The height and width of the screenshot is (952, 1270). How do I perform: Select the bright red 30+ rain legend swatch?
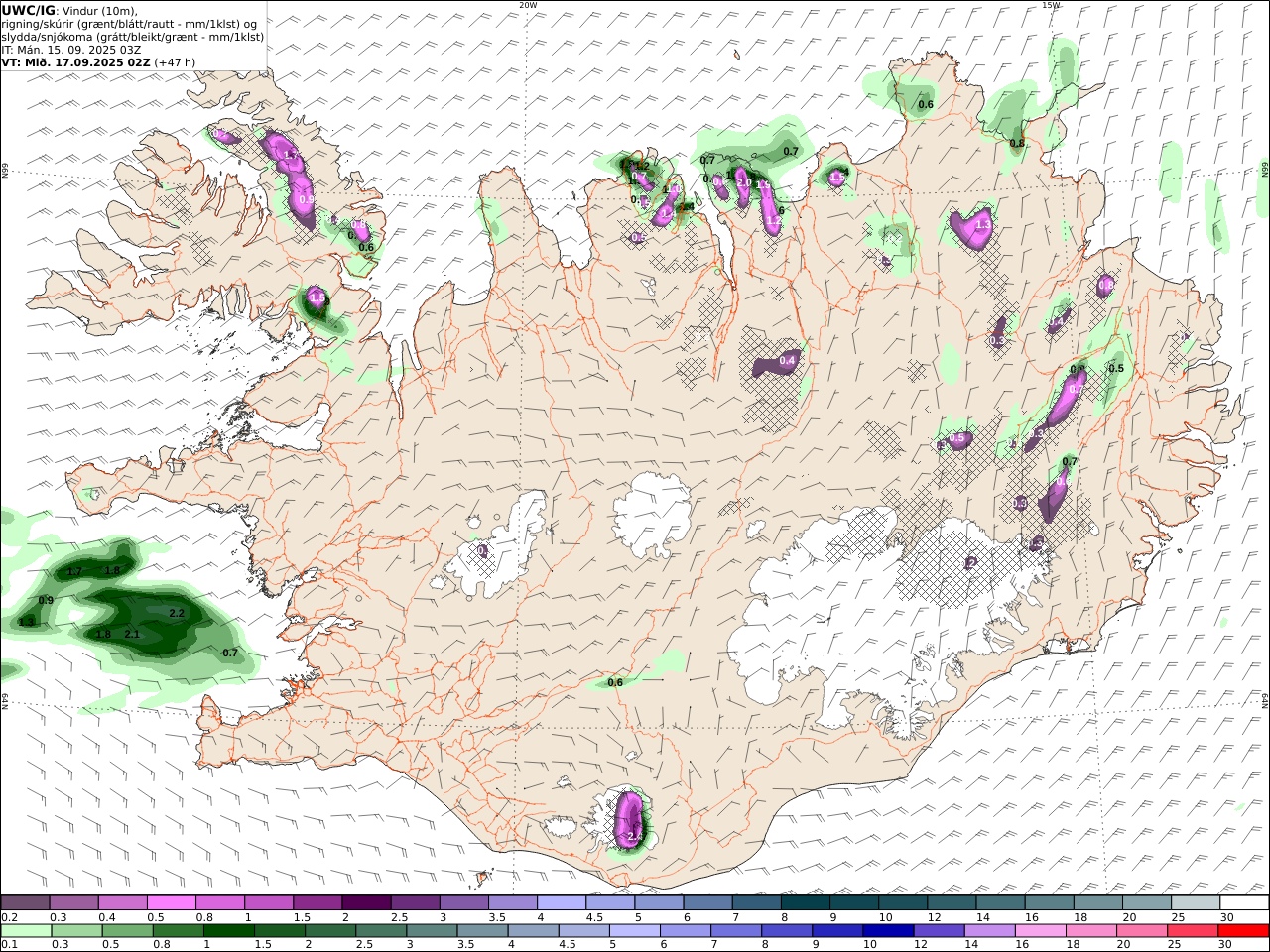1242,931
